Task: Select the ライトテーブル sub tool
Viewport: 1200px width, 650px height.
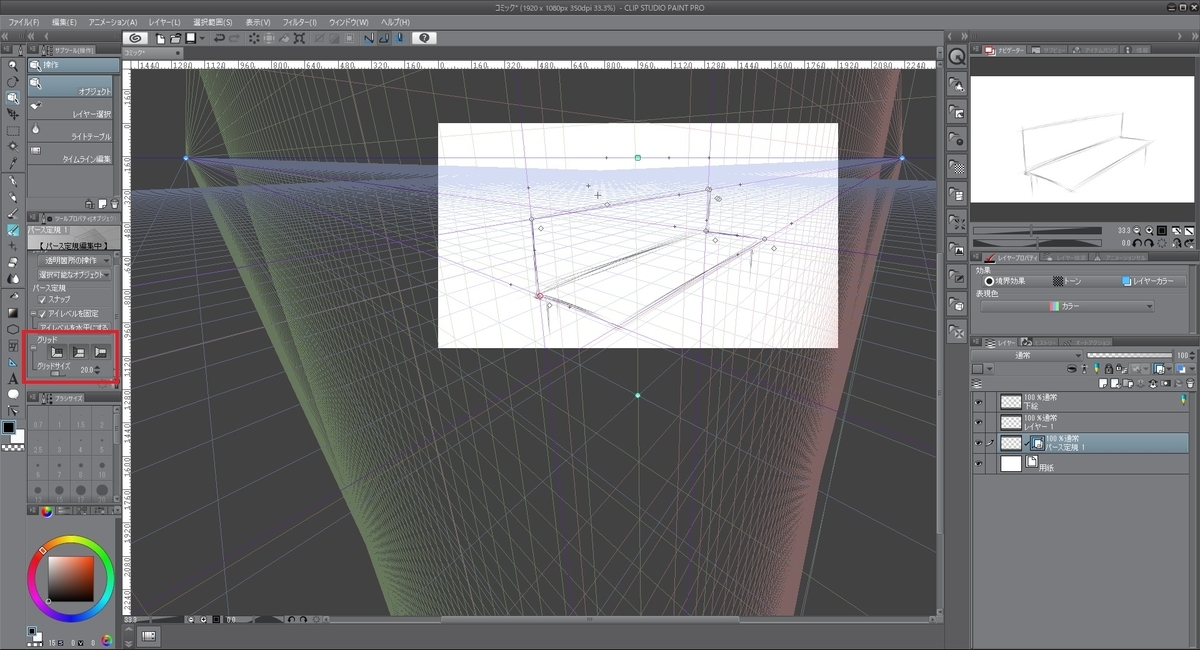Action: [x=71, y=132]
